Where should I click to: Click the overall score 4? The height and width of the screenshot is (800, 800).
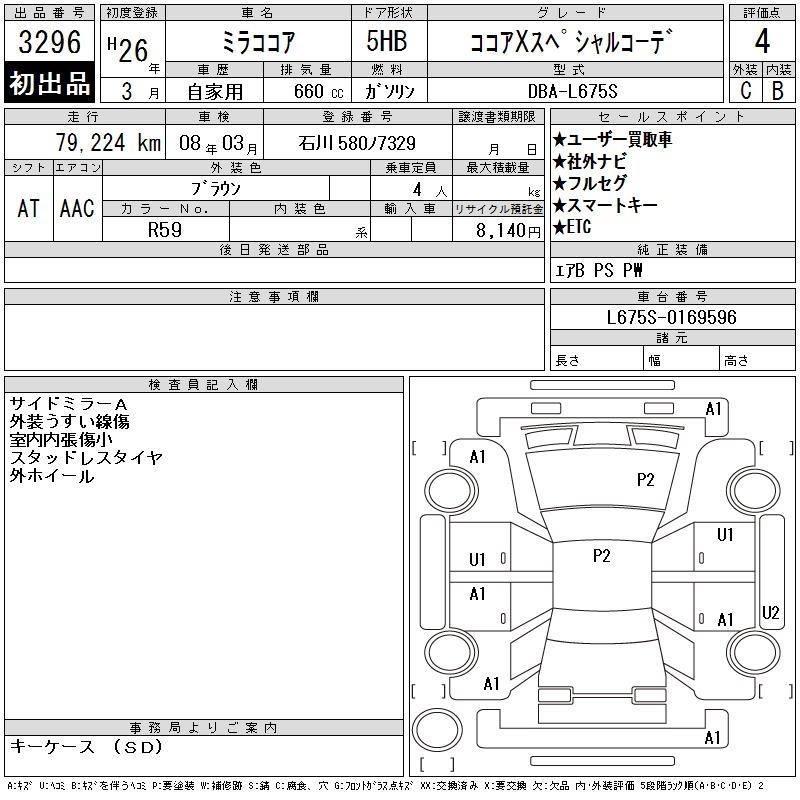[762, 41]
